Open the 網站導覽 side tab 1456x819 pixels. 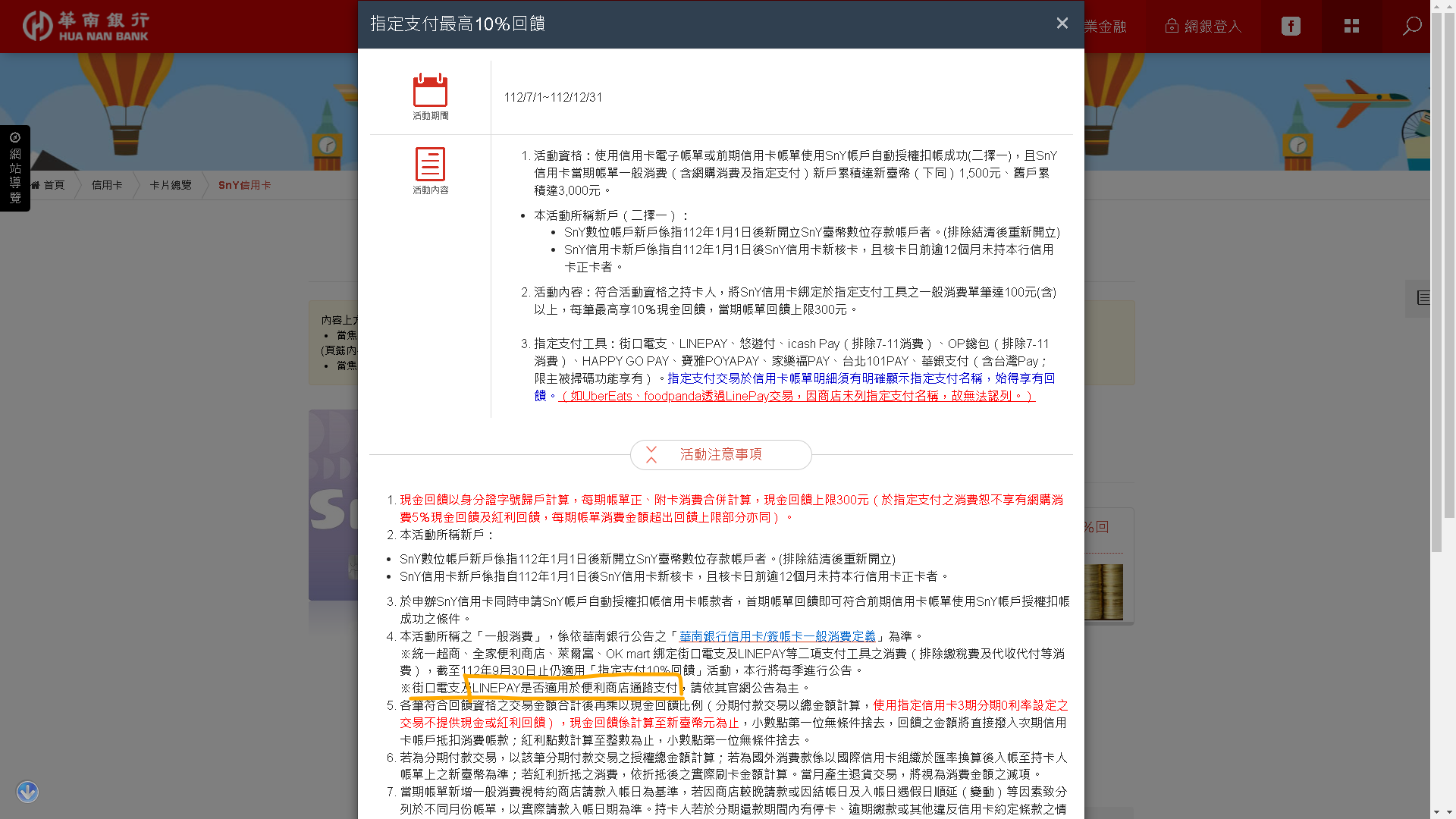pyautogui.click(x=15, y=168)
